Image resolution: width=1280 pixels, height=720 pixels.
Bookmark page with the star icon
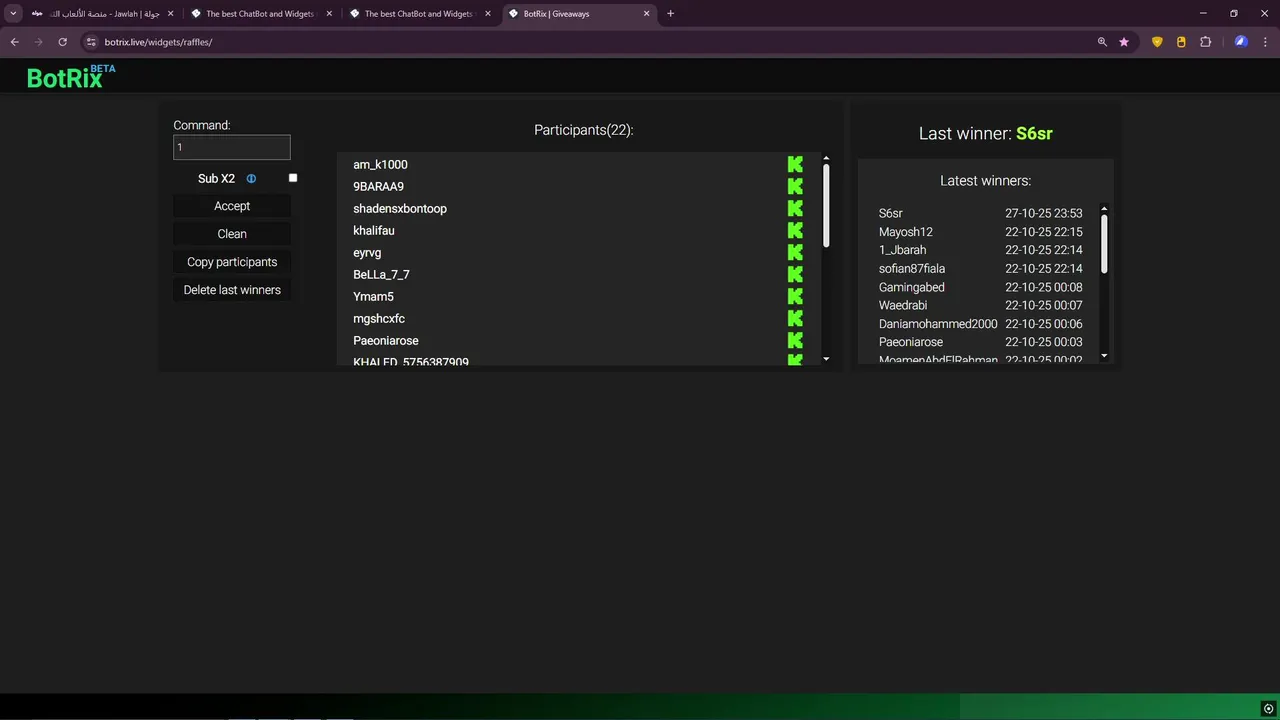click(1124, 42)
